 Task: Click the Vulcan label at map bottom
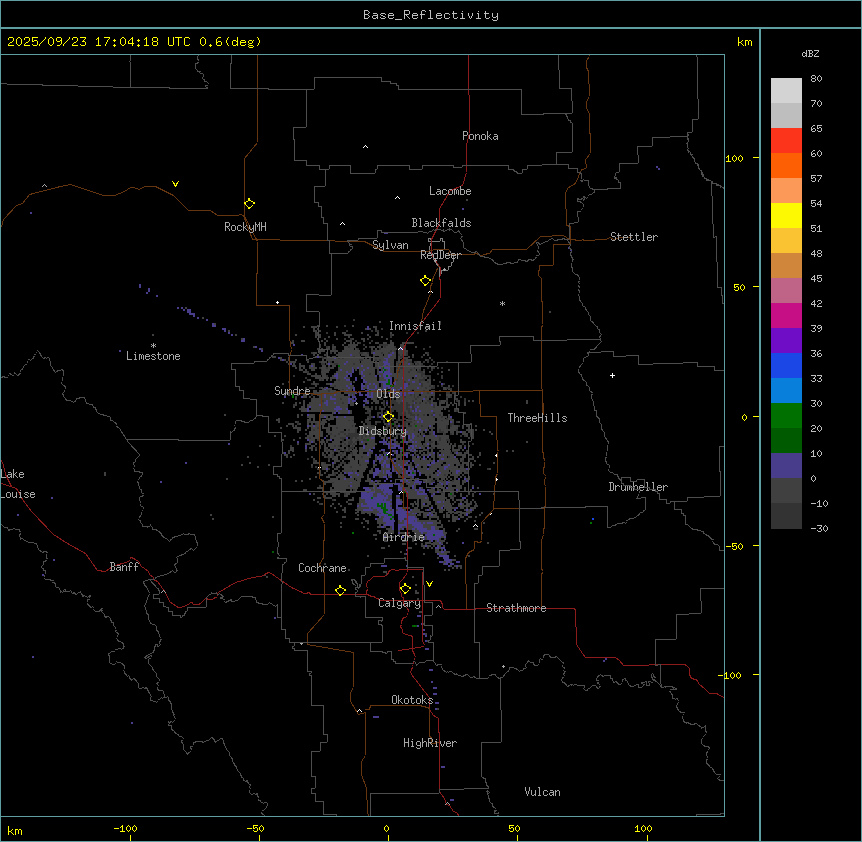542,792
